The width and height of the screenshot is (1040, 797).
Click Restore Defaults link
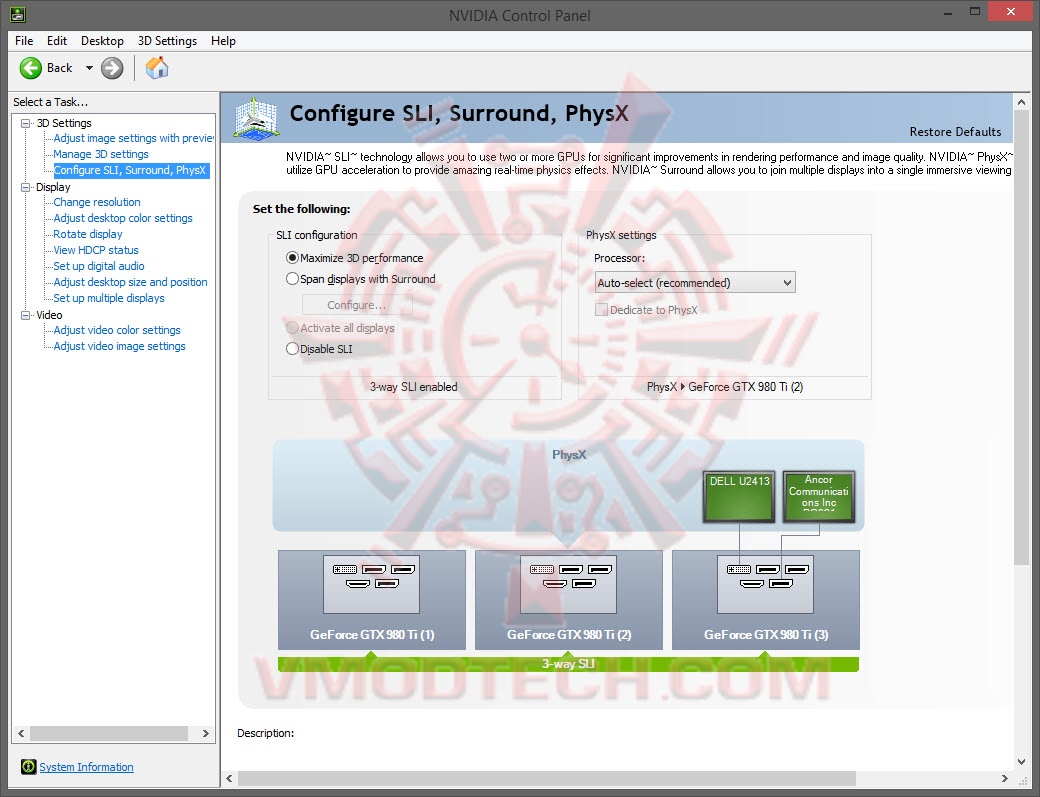click(x=955, y=132)
